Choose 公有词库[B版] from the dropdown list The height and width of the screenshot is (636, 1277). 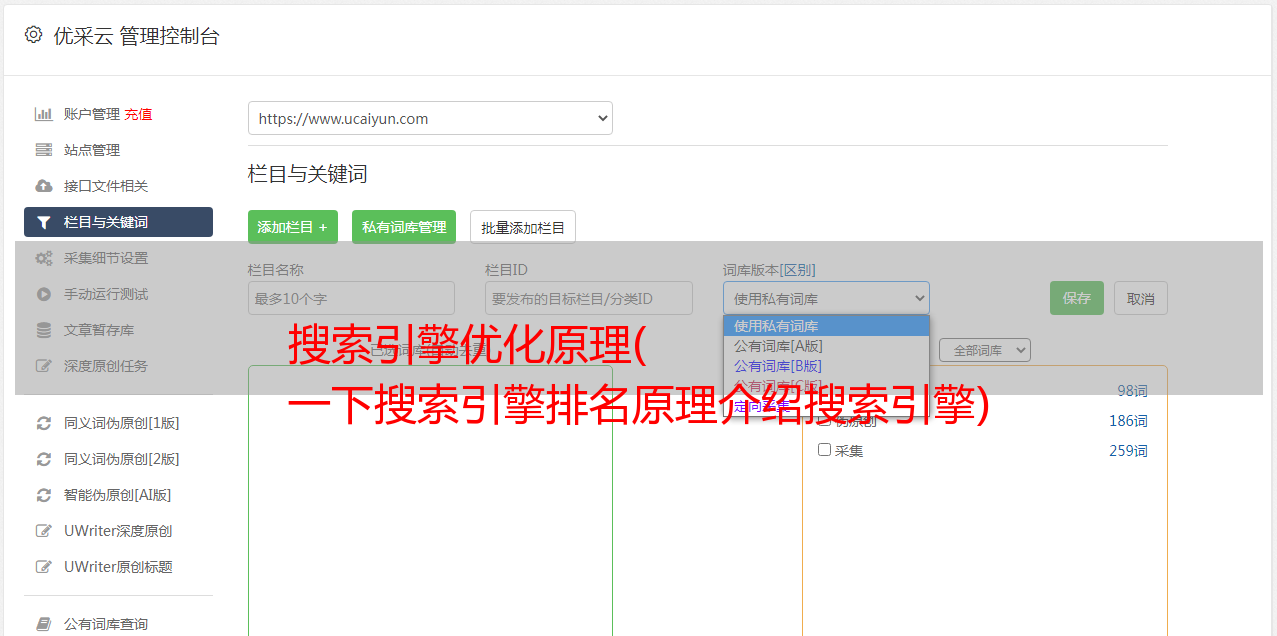pos(826,366)
